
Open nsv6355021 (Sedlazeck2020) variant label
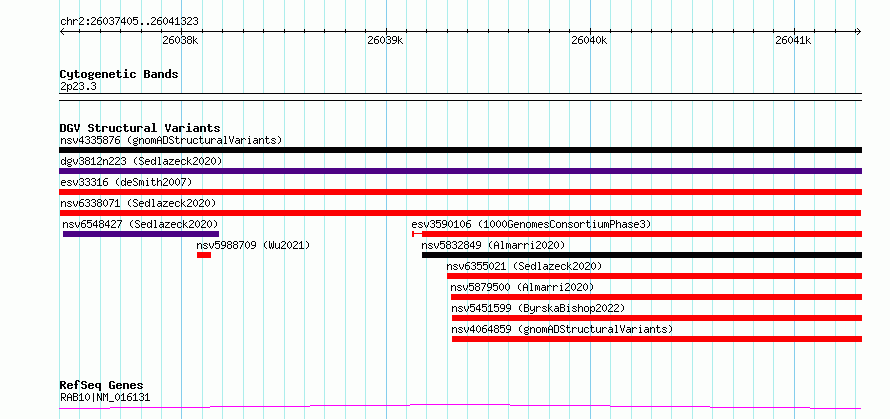point(524,266)
